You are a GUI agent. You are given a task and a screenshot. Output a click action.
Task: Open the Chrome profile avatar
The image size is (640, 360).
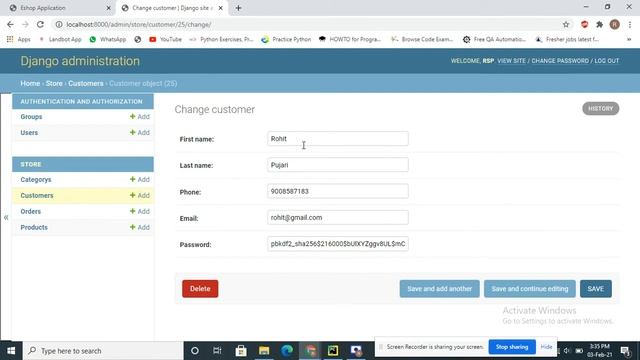(615, 24)
